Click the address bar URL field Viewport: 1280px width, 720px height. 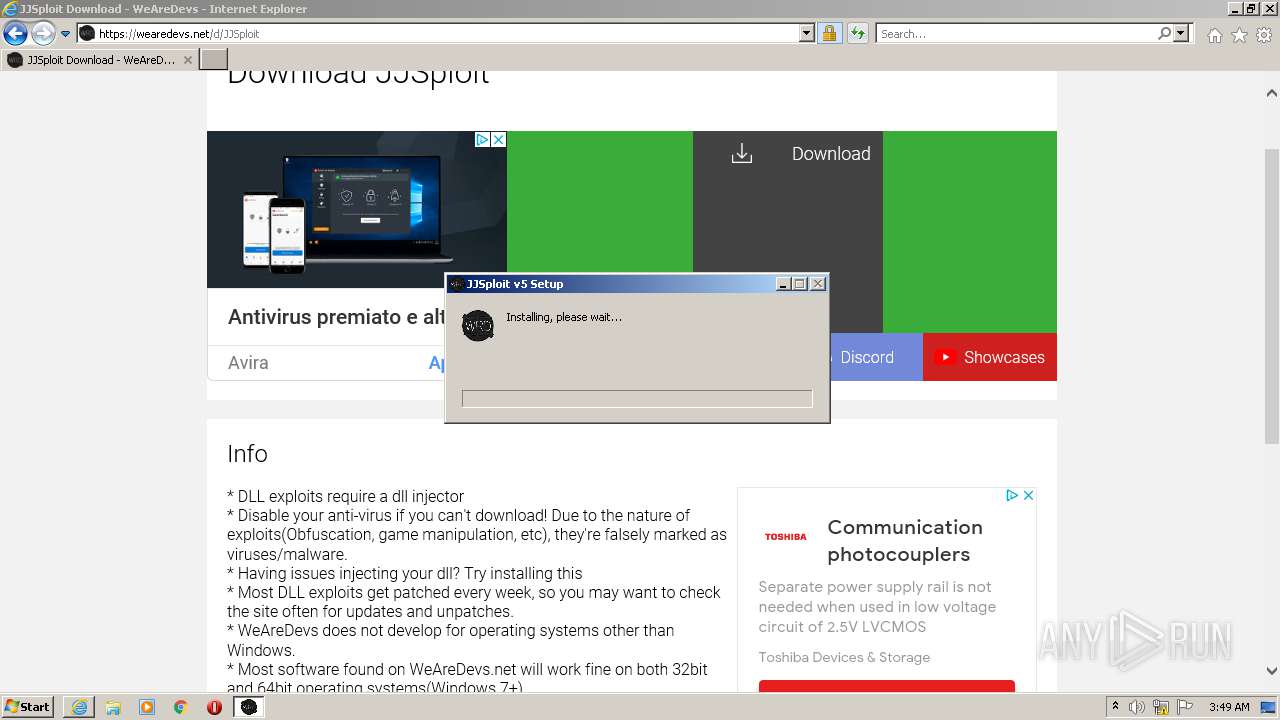[x=438, y=34]
